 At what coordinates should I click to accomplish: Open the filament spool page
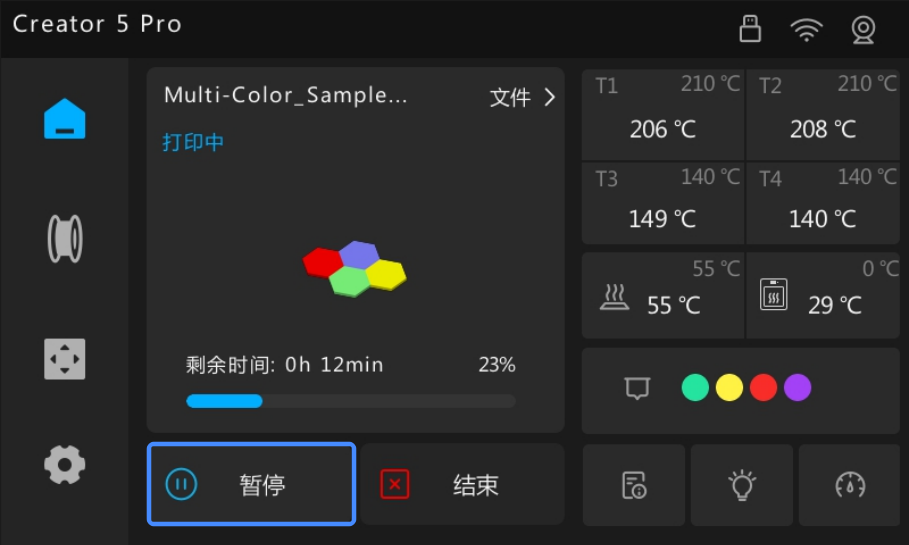click(64, 239)
